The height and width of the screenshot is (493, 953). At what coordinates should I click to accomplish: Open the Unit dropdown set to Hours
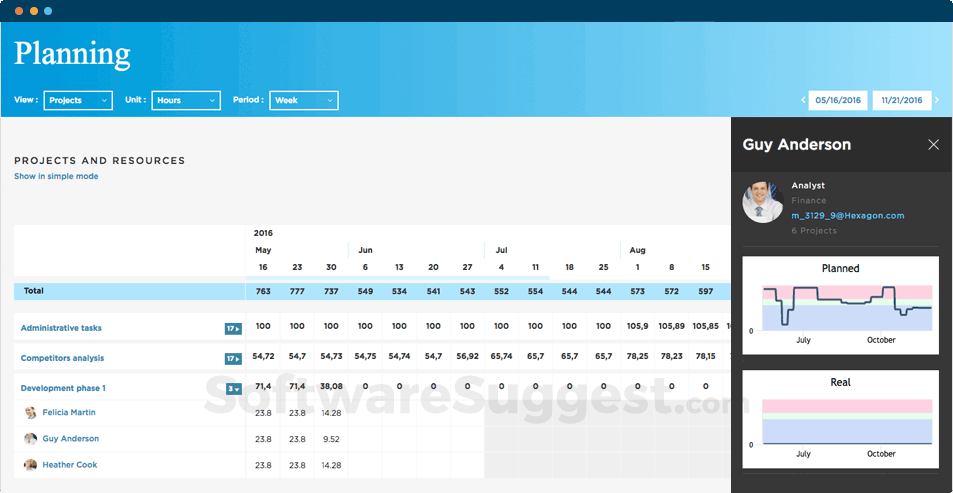pos(185,100)
